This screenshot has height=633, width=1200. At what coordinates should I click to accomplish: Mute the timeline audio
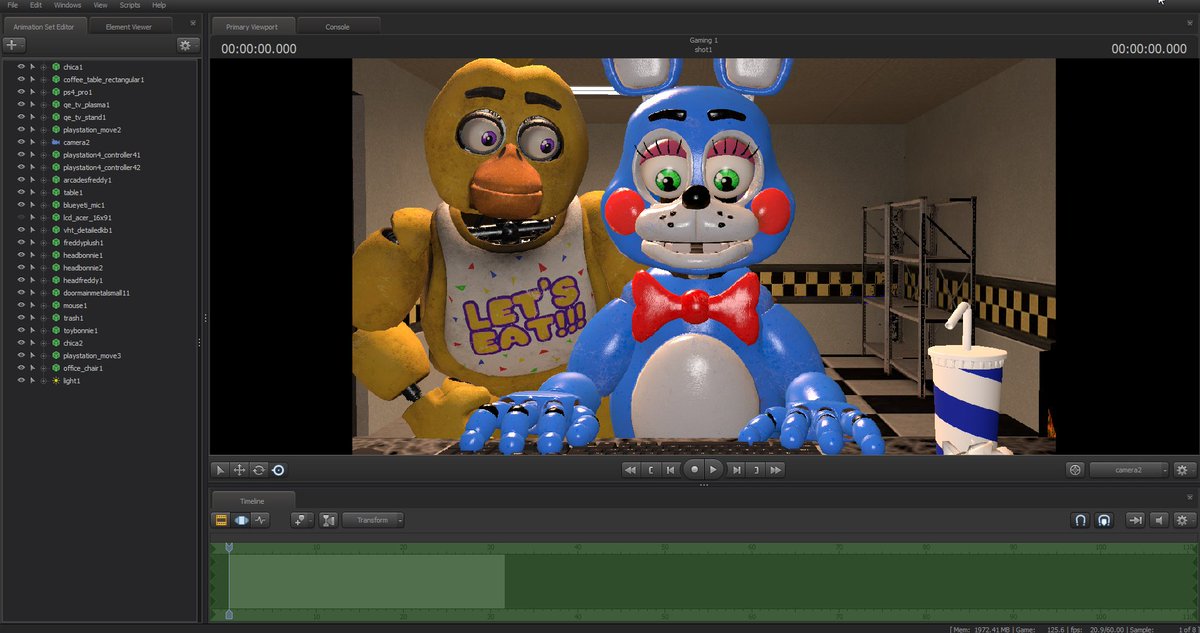point(1159,520)
